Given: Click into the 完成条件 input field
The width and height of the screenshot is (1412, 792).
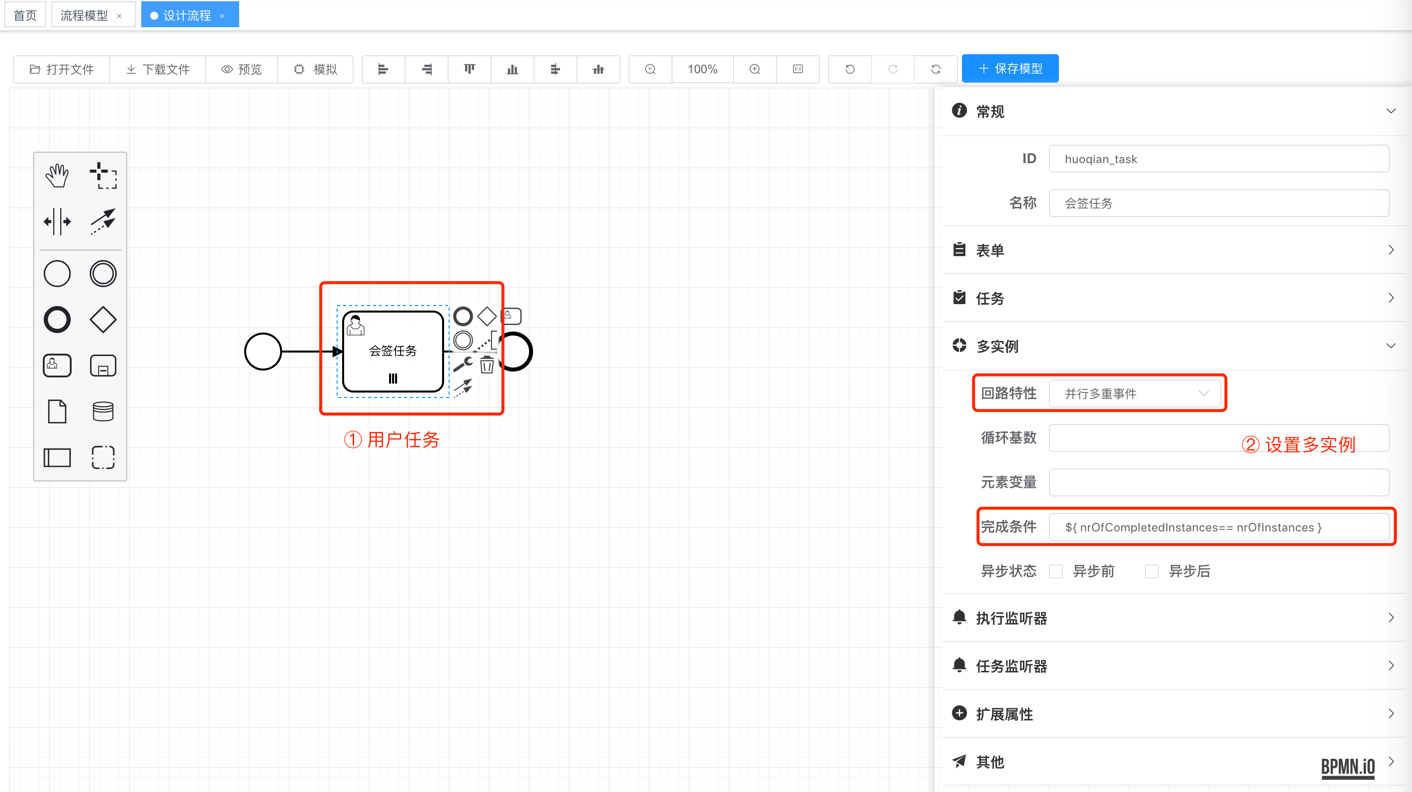Looking at the screenshot, I should (1218, 527).
